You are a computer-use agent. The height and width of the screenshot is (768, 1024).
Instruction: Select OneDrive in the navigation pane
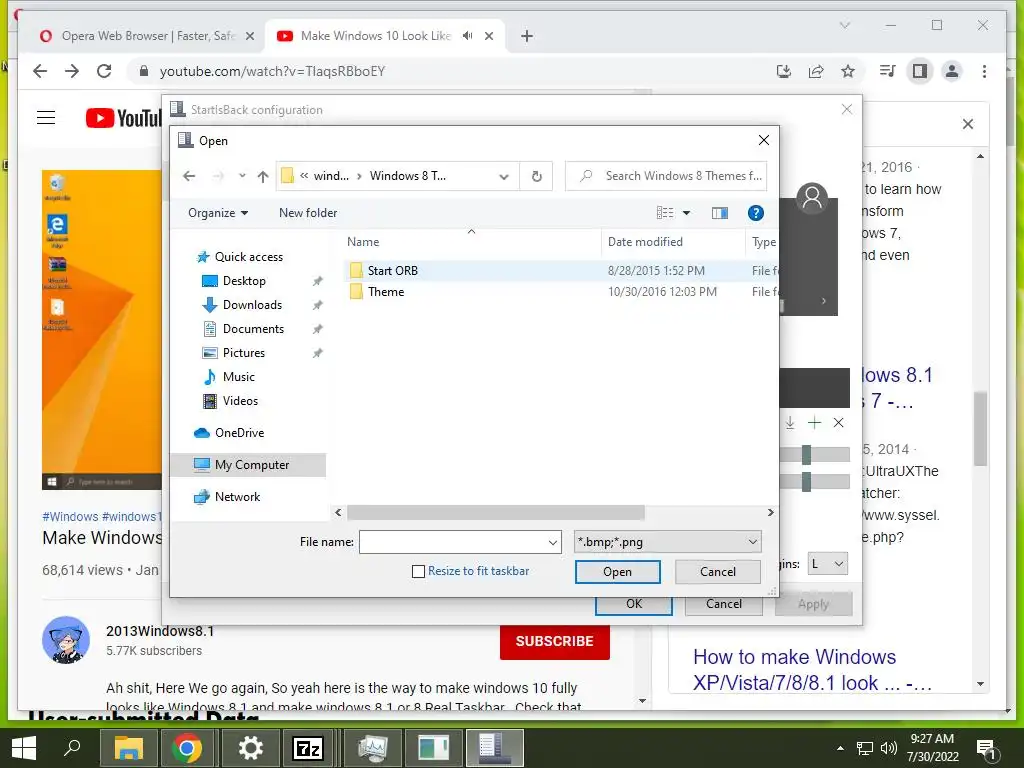tap(239, 433)
